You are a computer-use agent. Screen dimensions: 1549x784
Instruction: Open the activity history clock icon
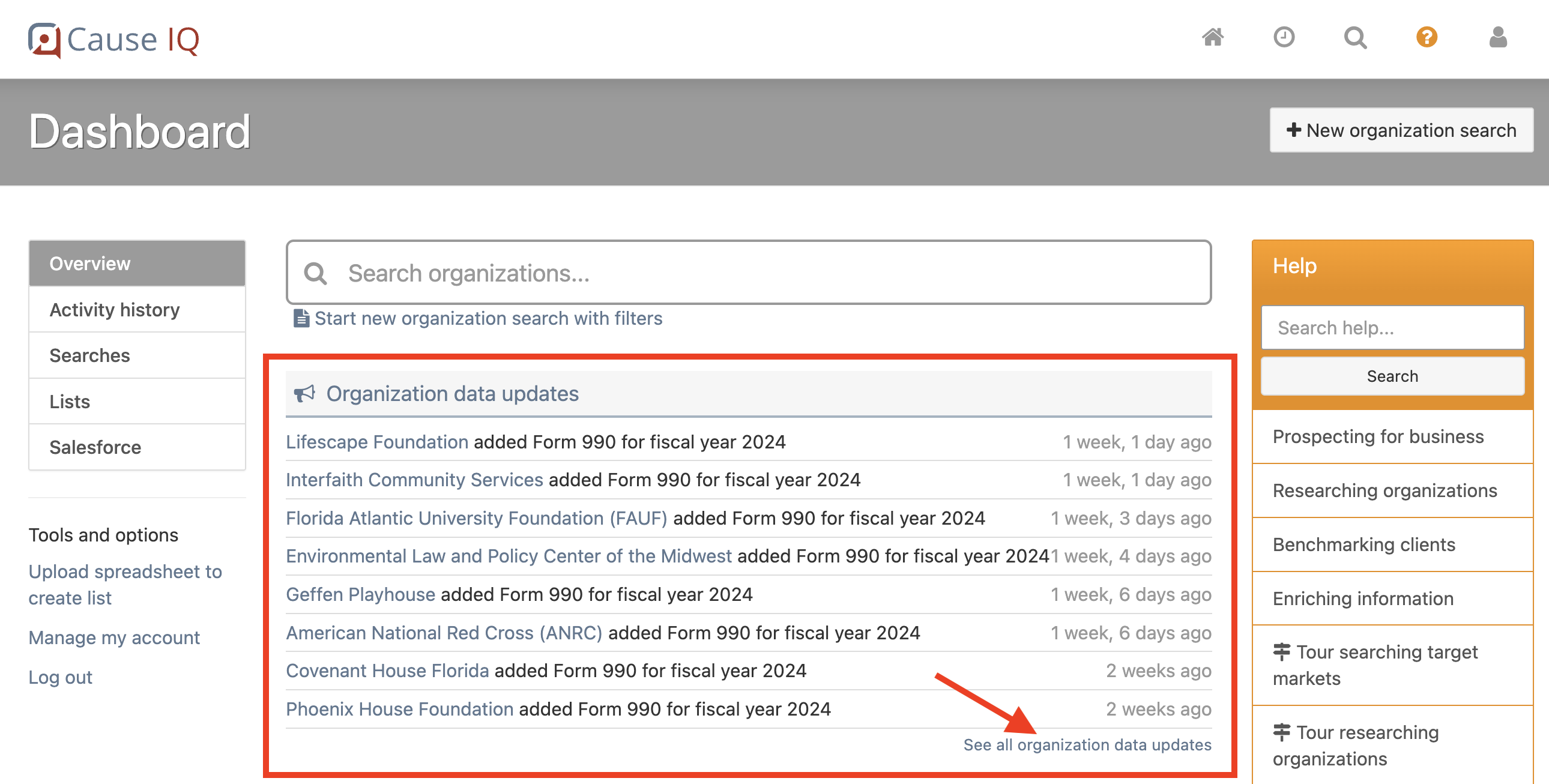click(x=1284, y=38)
